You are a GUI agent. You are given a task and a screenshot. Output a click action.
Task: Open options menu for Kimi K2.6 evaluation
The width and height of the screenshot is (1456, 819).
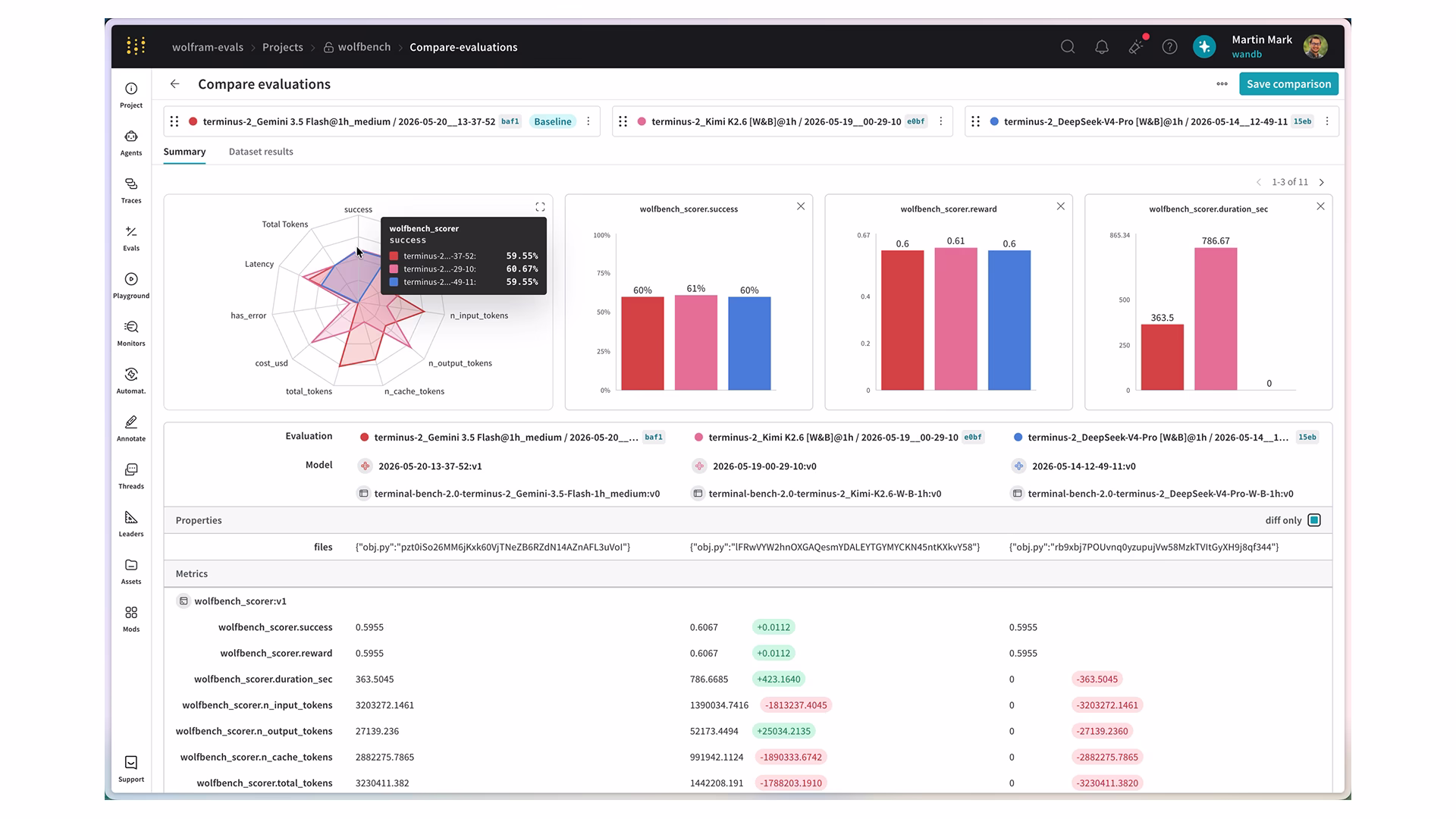pos(941,121)
